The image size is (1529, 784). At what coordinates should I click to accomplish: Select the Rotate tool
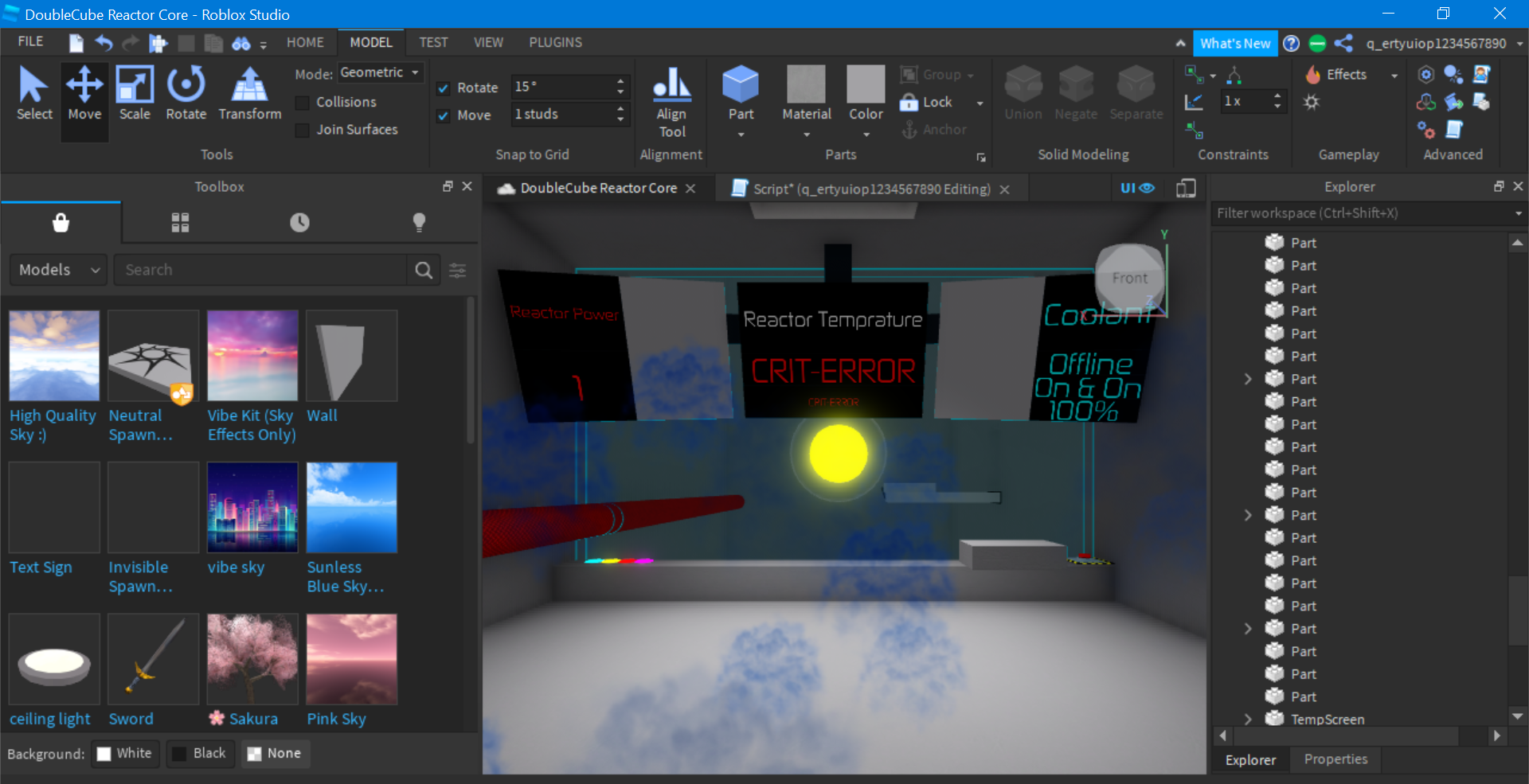click(185, 94)
